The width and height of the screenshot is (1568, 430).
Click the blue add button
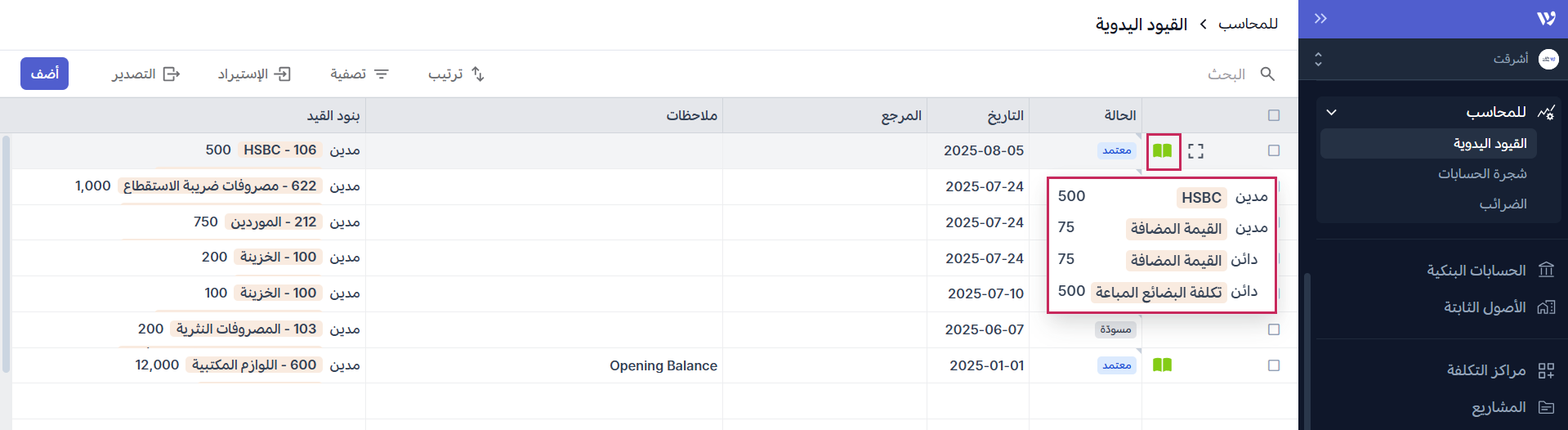pyautogui.click(x=45, y=74)
